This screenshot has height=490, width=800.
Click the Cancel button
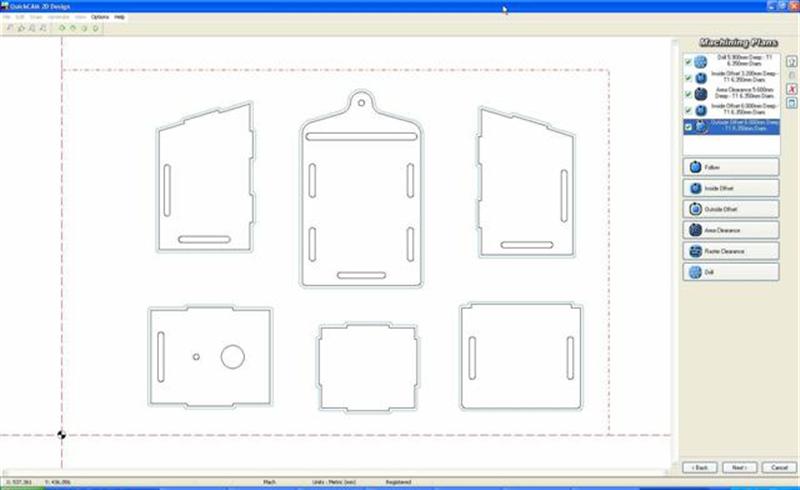(x=774, y=467)
